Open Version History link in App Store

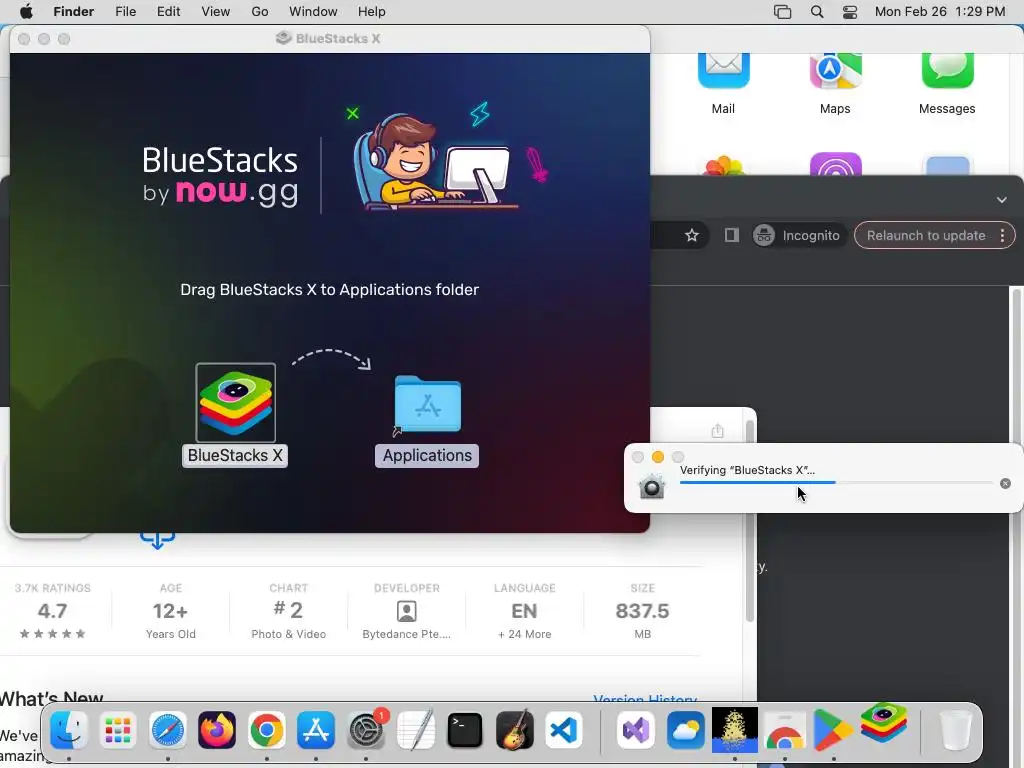tap(645, 700)
